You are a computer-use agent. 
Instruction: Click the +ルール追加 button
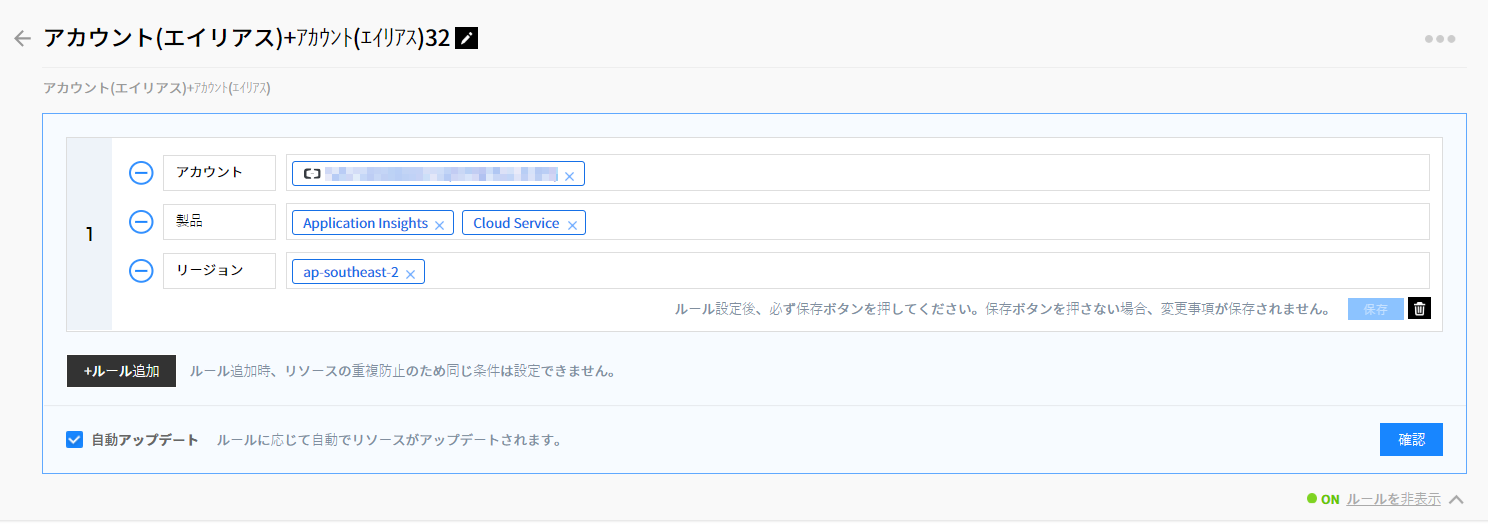point(121,371)
